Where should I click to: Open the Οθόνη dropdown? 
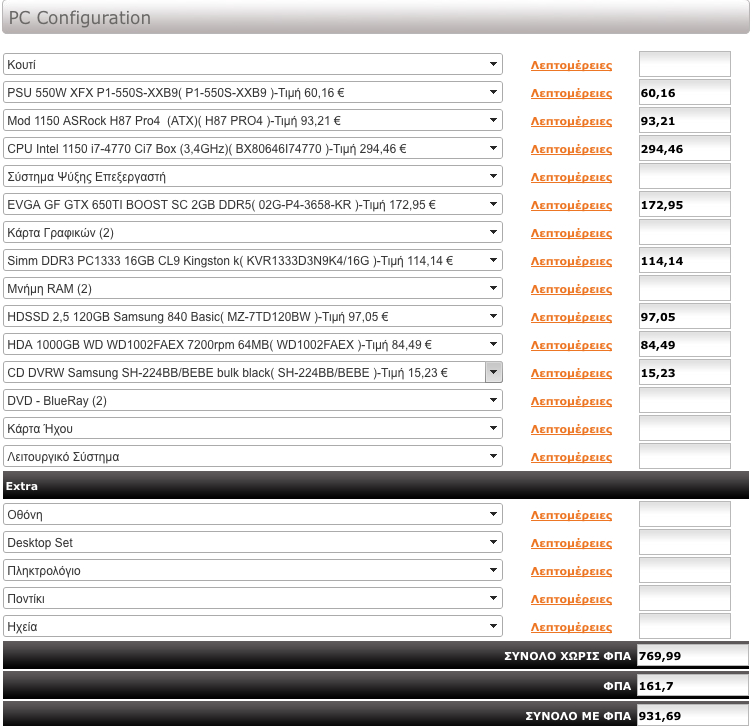[x=253, y=514]
